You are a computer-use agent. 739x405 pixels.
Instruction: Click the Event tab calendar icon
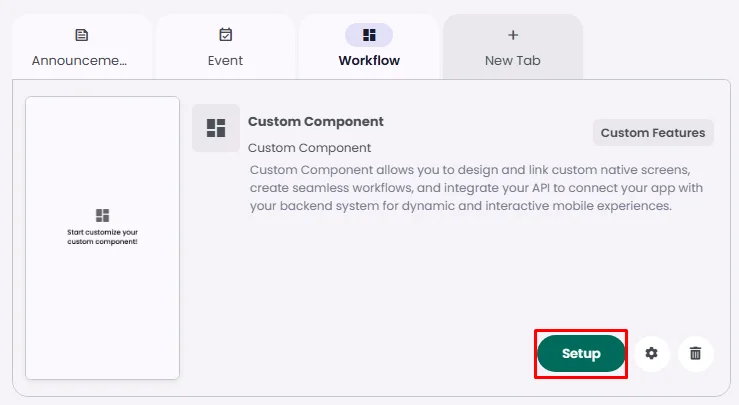point(225,35)
